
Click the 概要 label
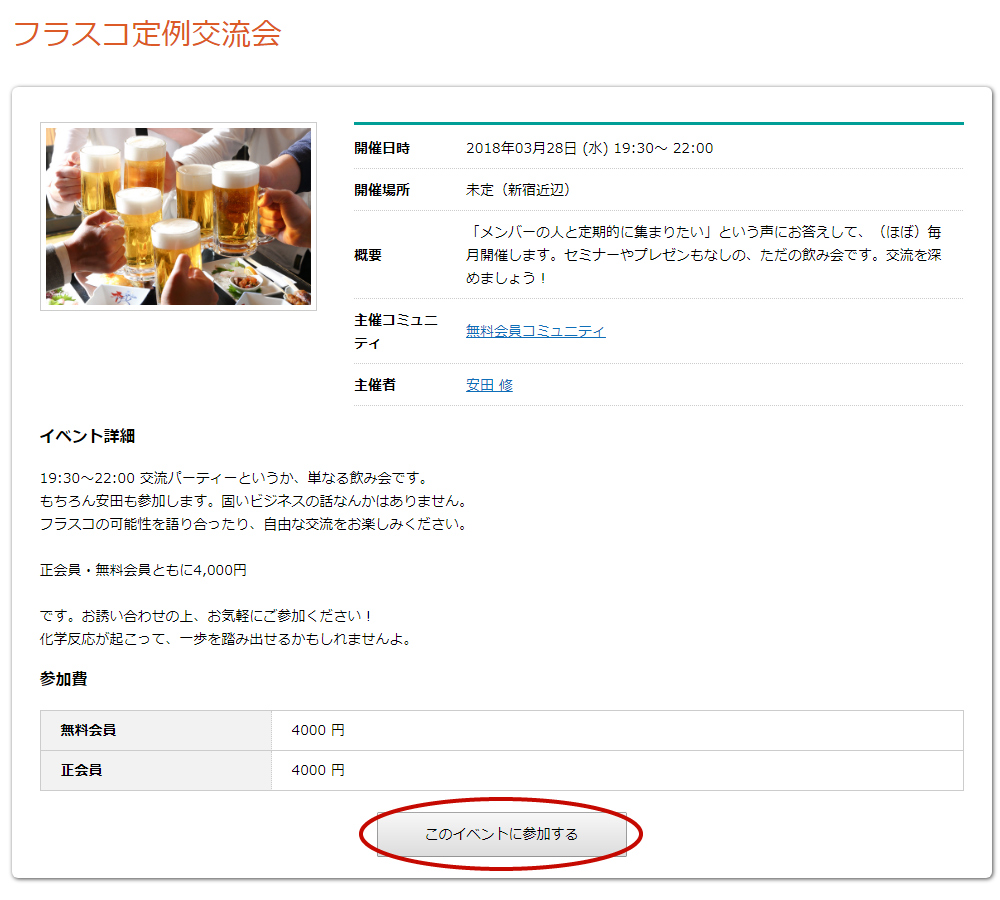pyautogui.click(x=368, y=255)
